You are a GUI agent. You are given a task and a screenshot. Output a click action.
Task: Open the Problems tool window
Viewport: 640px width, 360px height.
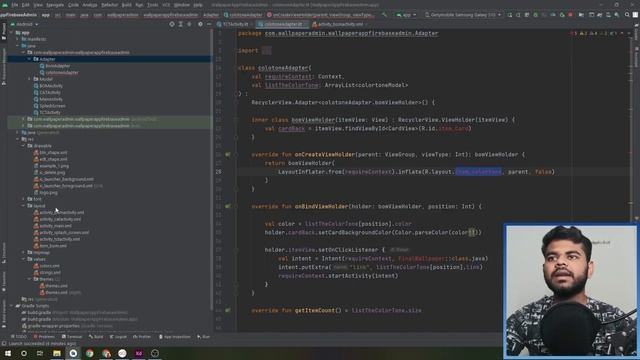point(44,337)
